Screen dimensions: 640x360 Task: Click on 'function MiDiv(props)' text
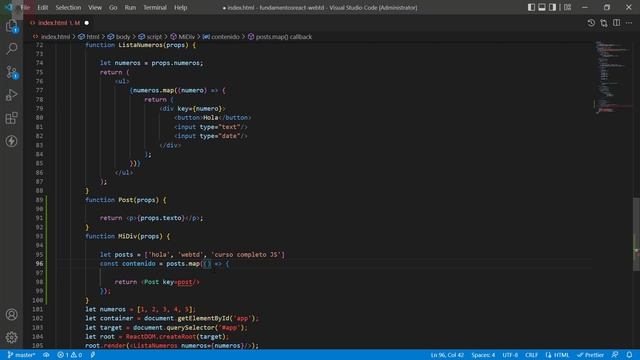[123, 236]
